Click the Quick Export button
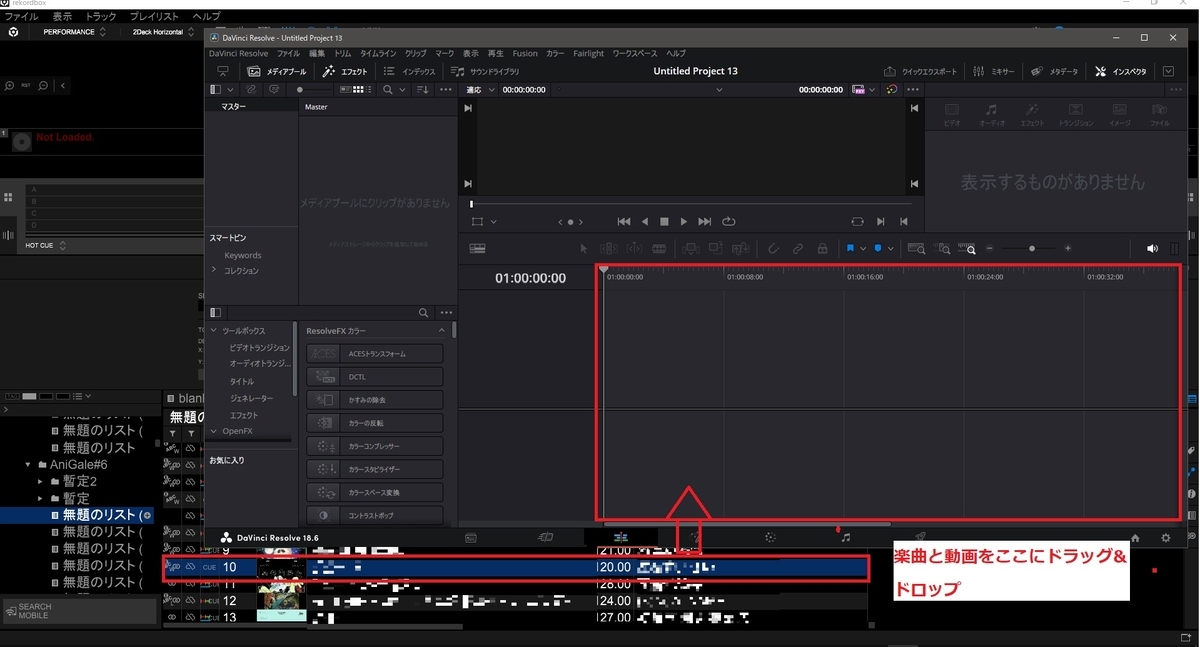1200x647 pixels. tap(921, 72)
